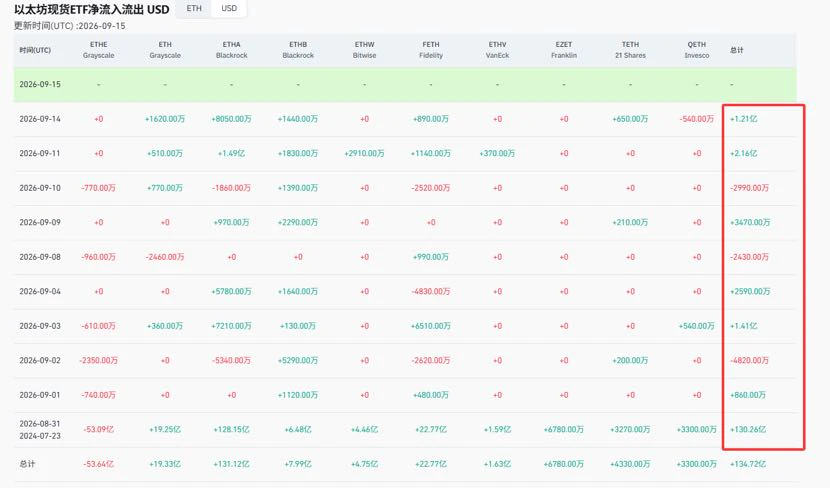Switch to the USD unit tab
The image size is (830, 488).
click(229, 8)
